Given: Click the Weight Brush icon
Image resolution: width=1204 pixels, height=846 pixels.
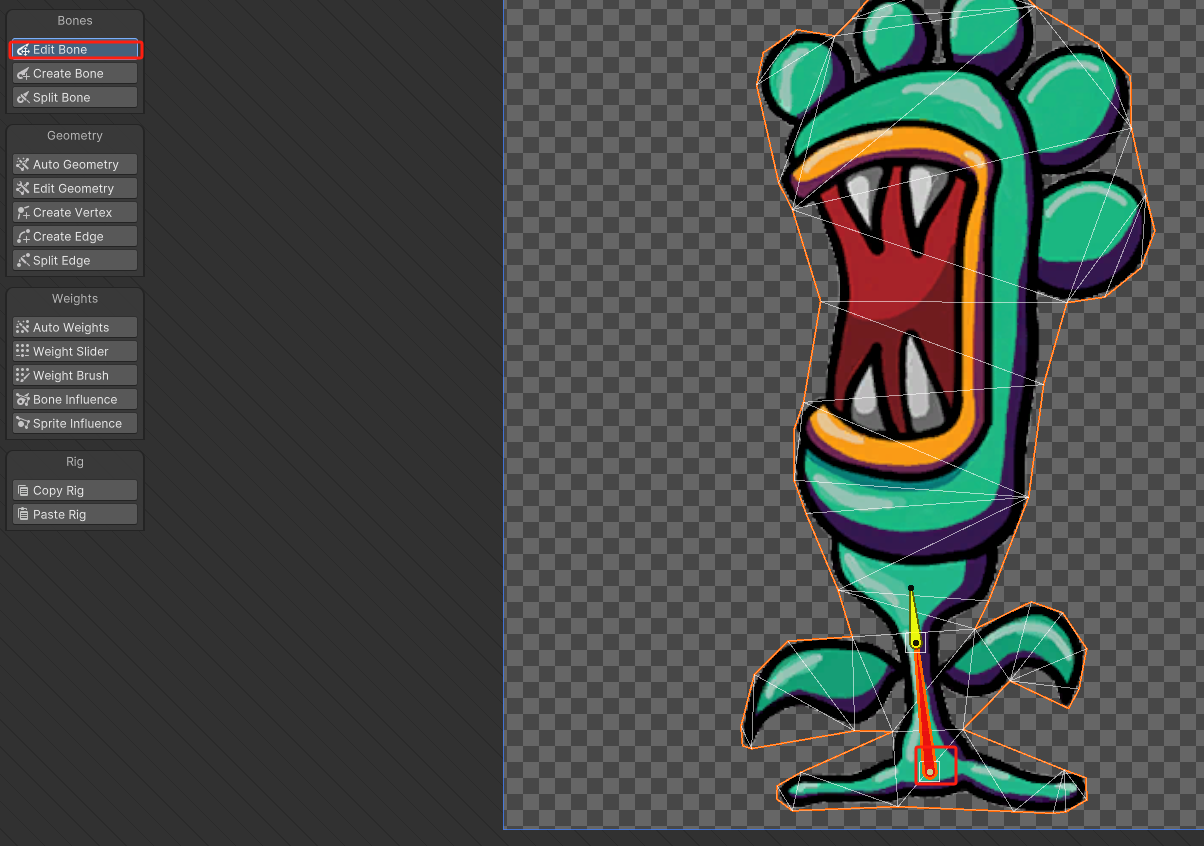Looking at the screenshot, I should point(23,375).
